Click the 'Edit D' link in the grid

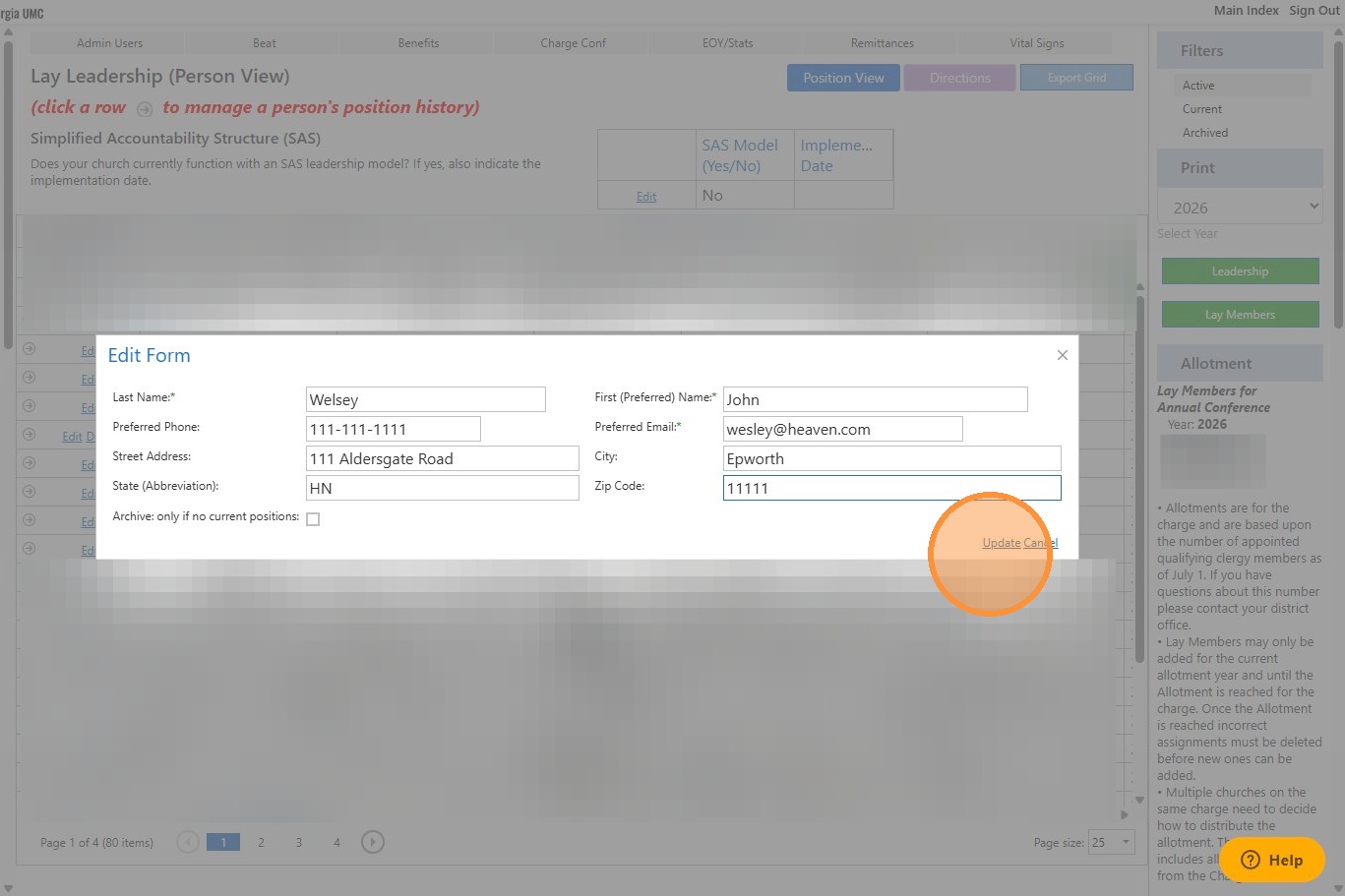78,437
